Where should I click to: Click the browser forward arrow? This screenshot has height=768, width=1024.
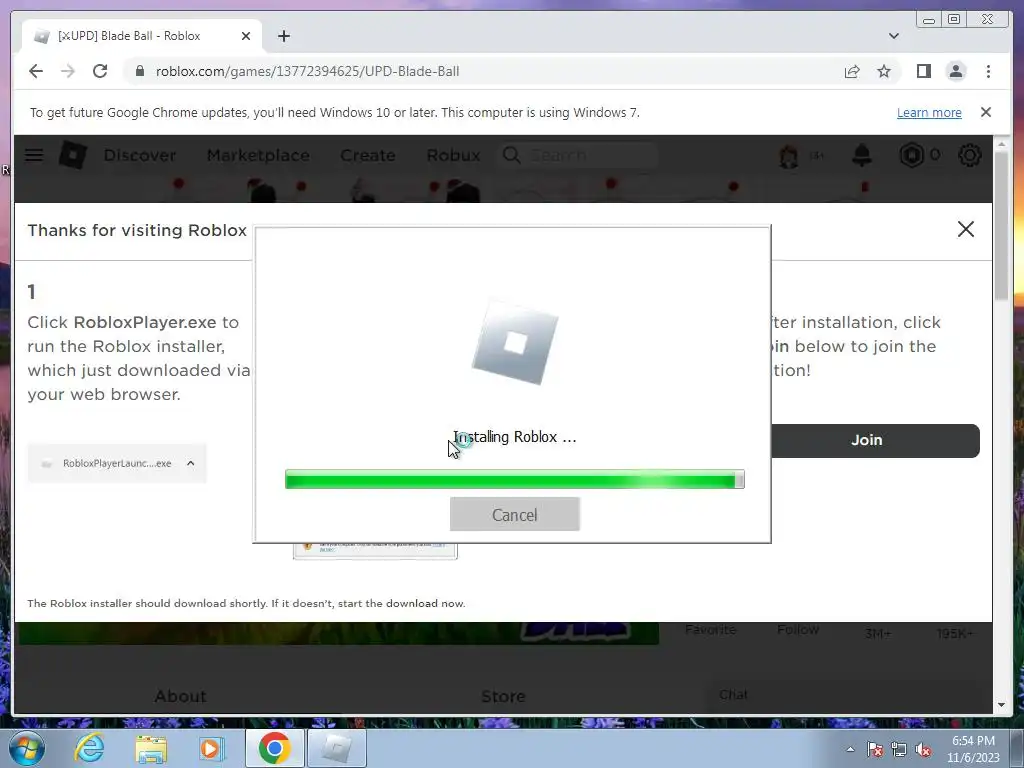pos(68,71)
